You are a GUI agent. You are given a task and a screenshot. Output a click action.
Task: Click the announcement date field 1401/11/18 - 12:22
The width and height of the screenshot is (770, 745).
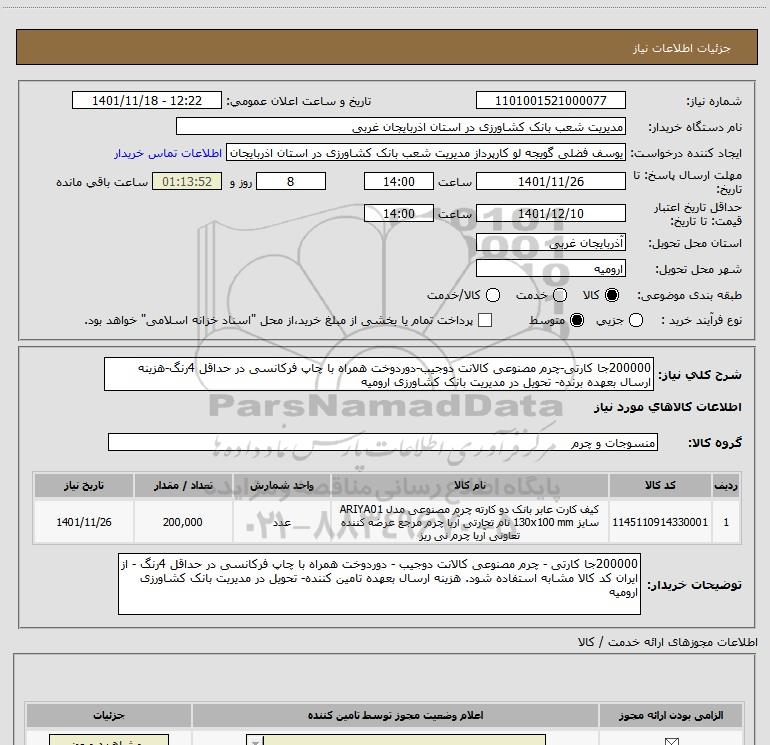(x=147, y=100)
